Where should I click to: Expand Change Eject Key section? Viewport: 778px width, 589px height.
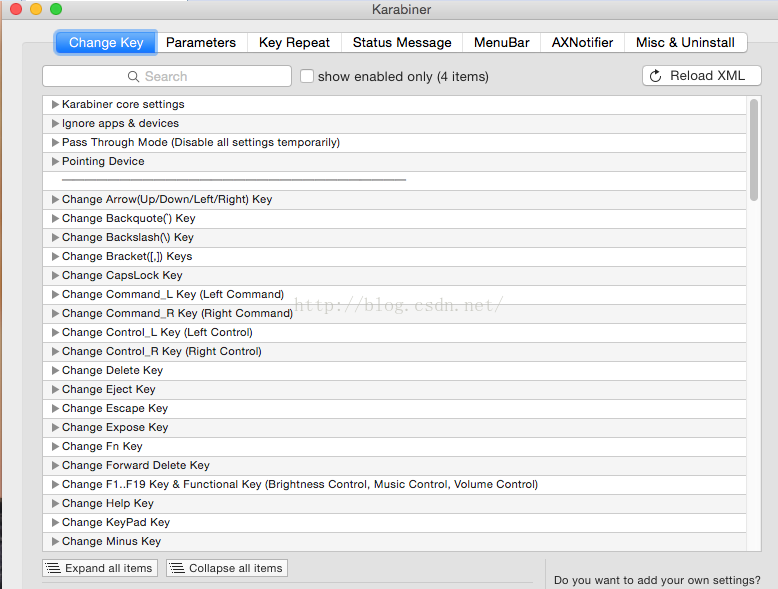pos(56,390)
